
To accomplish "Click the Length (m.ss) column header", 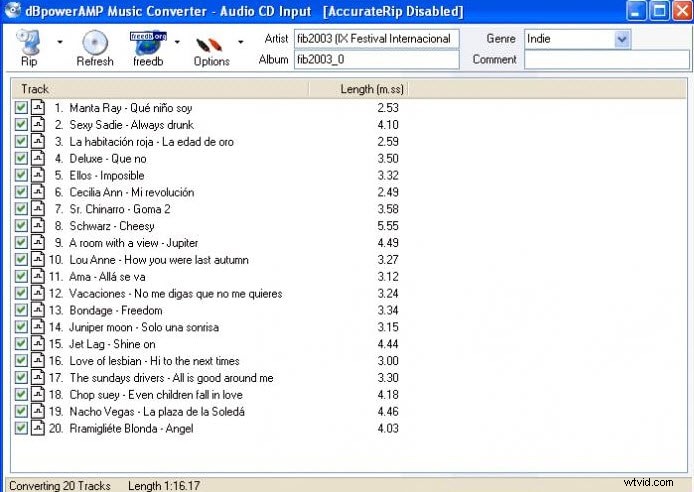I will [358, 89].
